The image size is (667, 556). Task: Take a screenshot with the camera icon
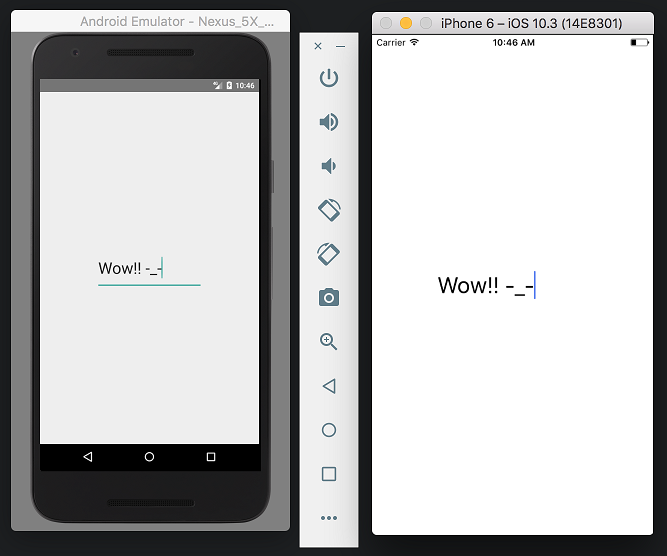pyautogui.click(x=329, y=297)
